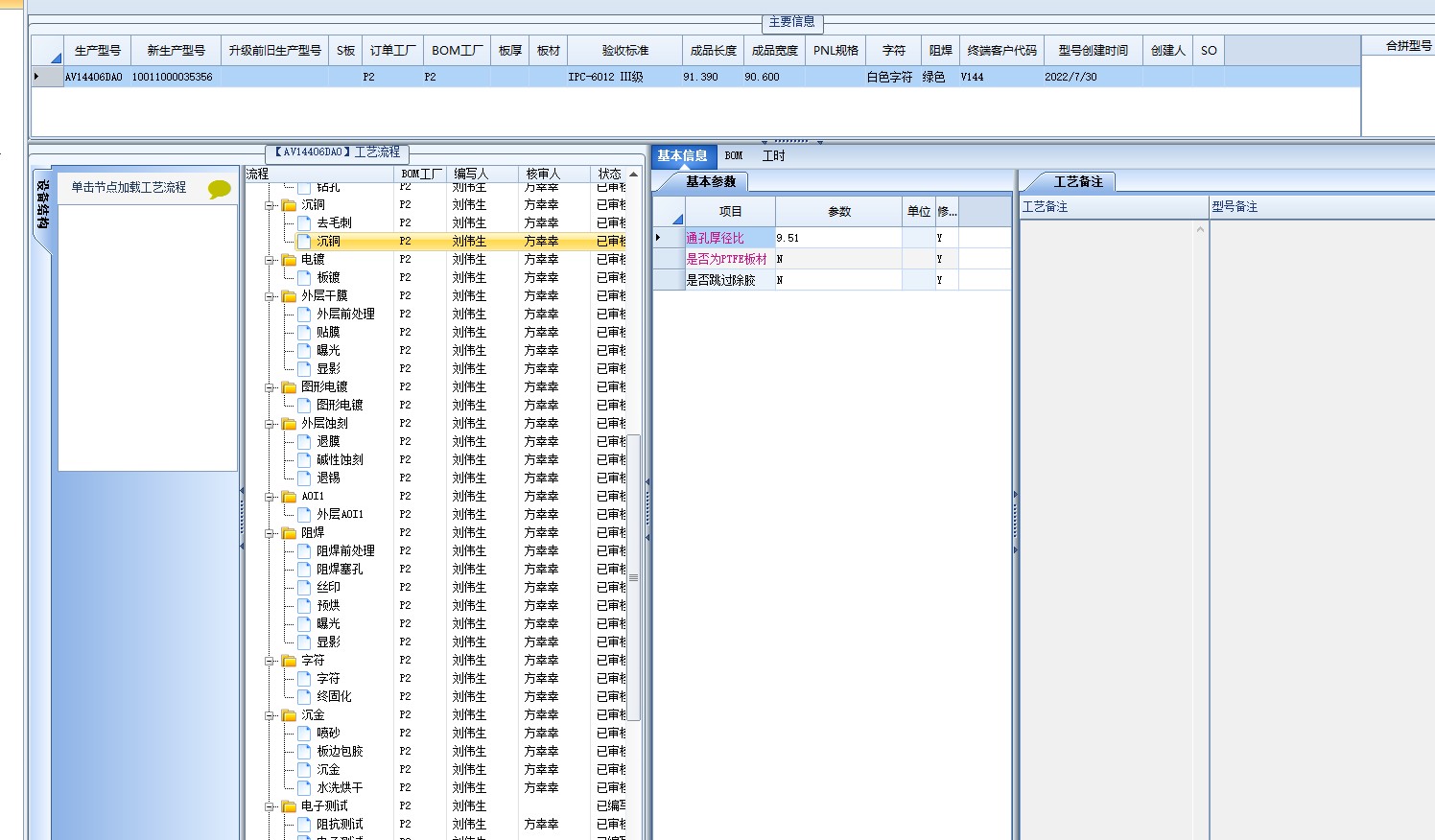Image resolution: width=1435 pixels, height=840 pixels.
Task: Click the 板镀 document icon
Action: coord(304,278)
